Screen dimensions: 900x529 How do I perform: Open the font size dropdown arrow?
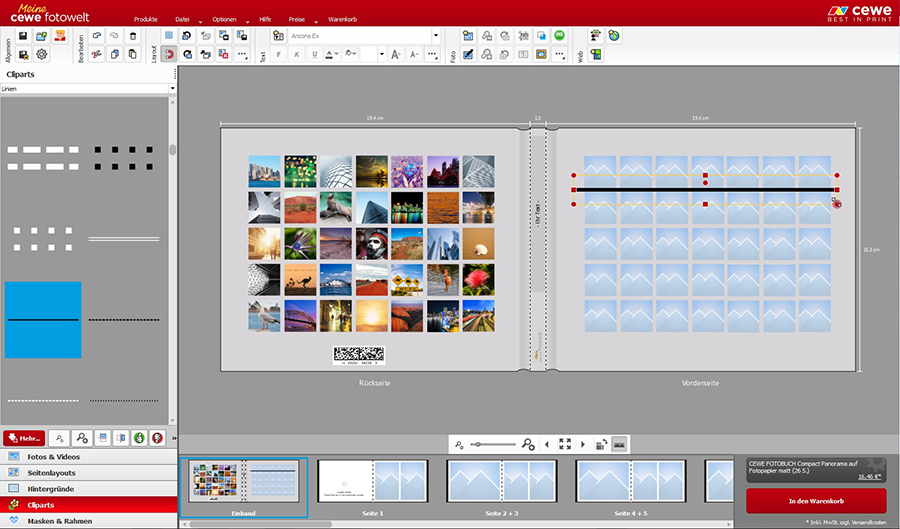(382, 54)
